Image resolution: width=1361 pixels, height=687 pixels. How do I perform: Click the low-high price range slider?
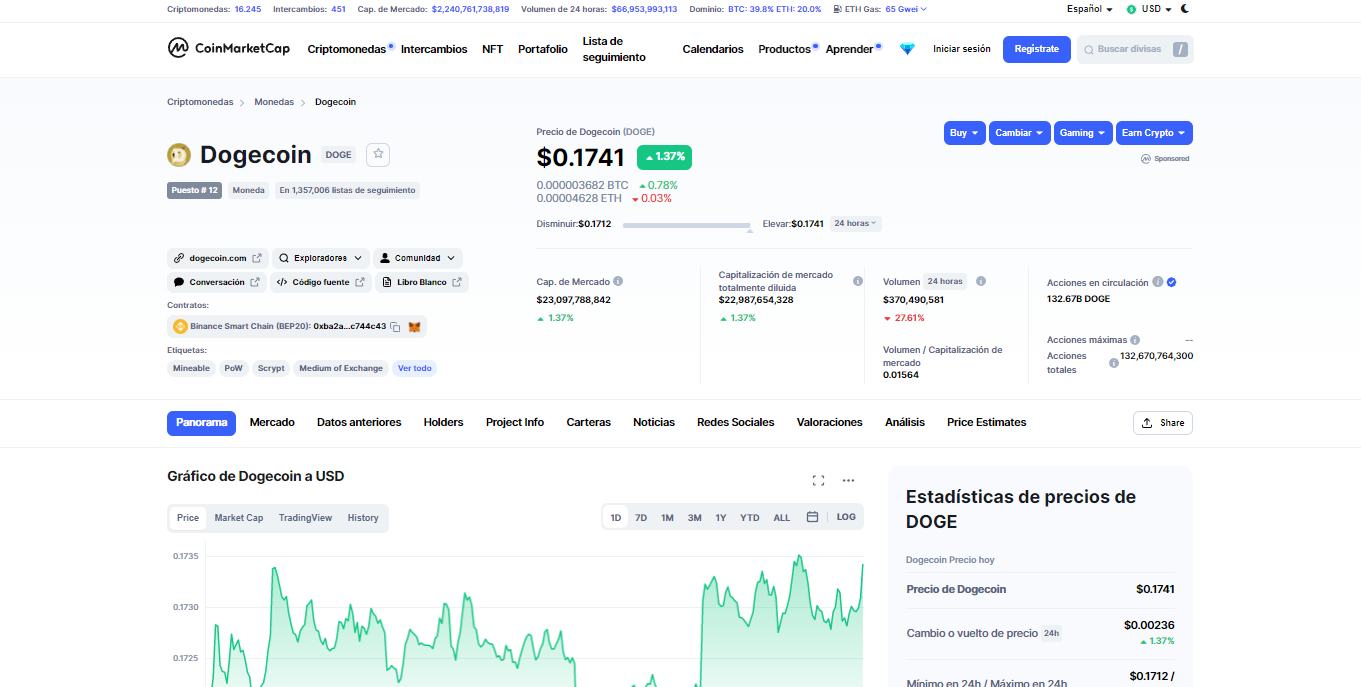pyautogui.click(x=687, y=225)
